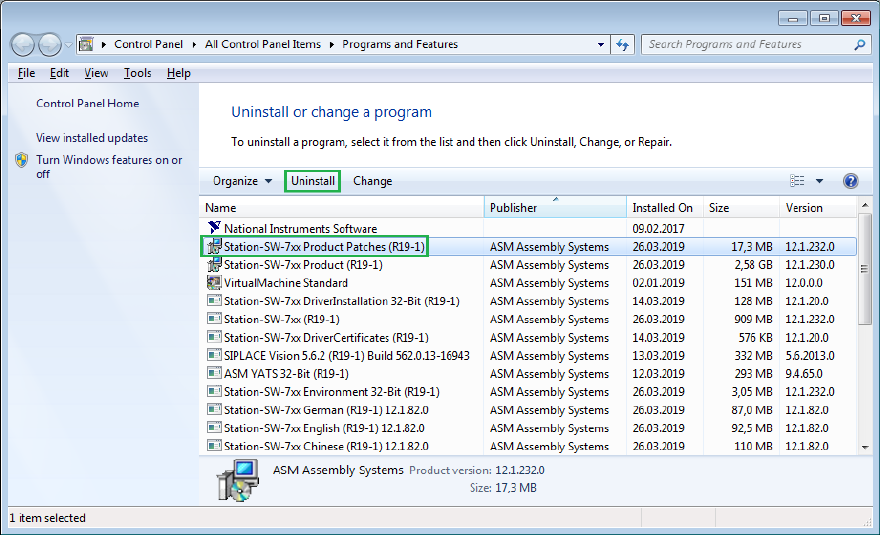This screenshot has width=880, height=535.
Task: Click the Uninstall button
Action: (x=313, y=181)
